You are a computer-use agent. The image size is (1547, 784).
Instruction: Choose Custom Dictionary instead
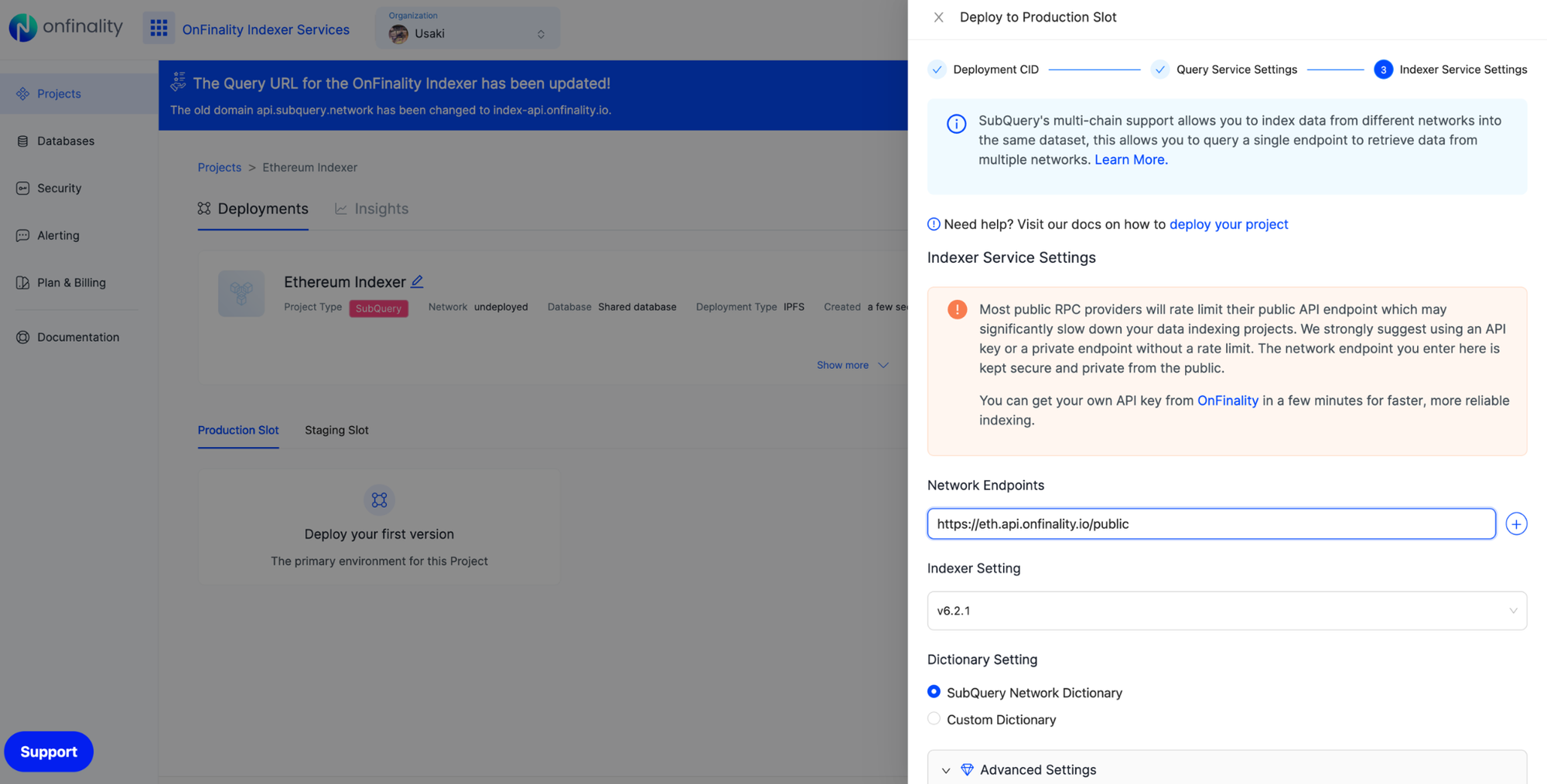pyautogui.click(x=934, y=718)
